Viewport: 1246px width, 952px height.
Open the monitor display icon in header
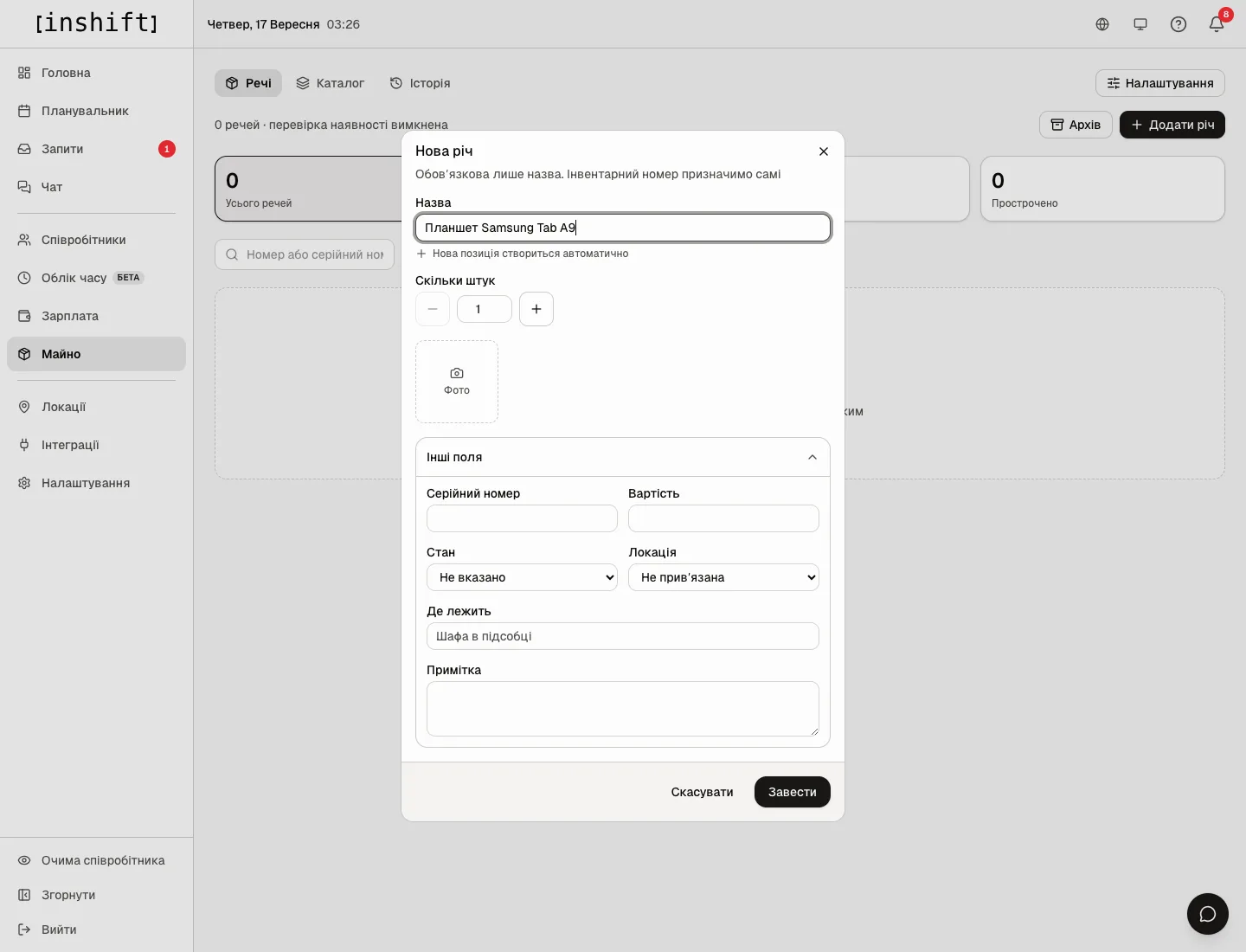pos(1140,24)
